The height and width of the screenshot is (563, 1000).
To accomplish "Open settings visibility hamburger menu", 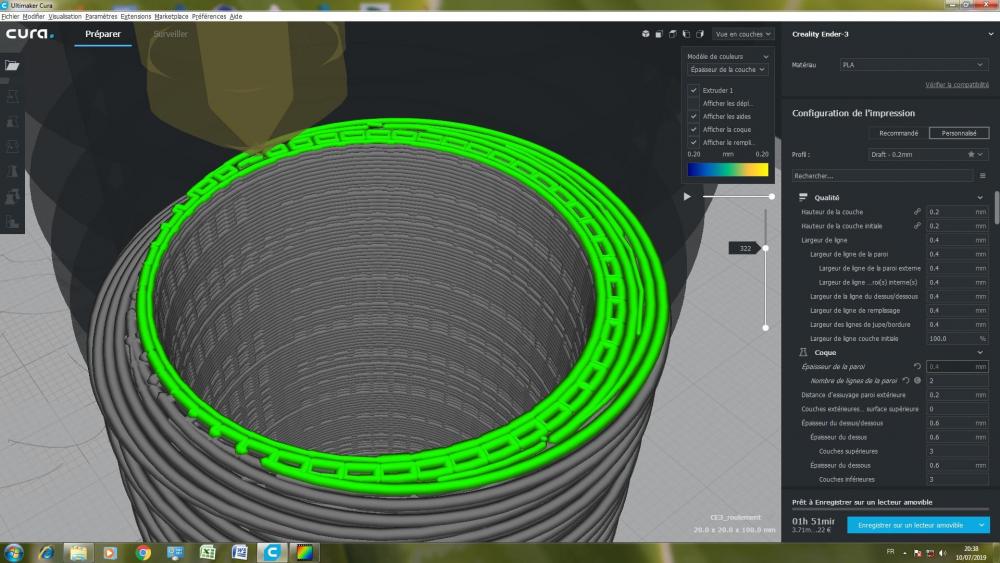I will point(983,175).
